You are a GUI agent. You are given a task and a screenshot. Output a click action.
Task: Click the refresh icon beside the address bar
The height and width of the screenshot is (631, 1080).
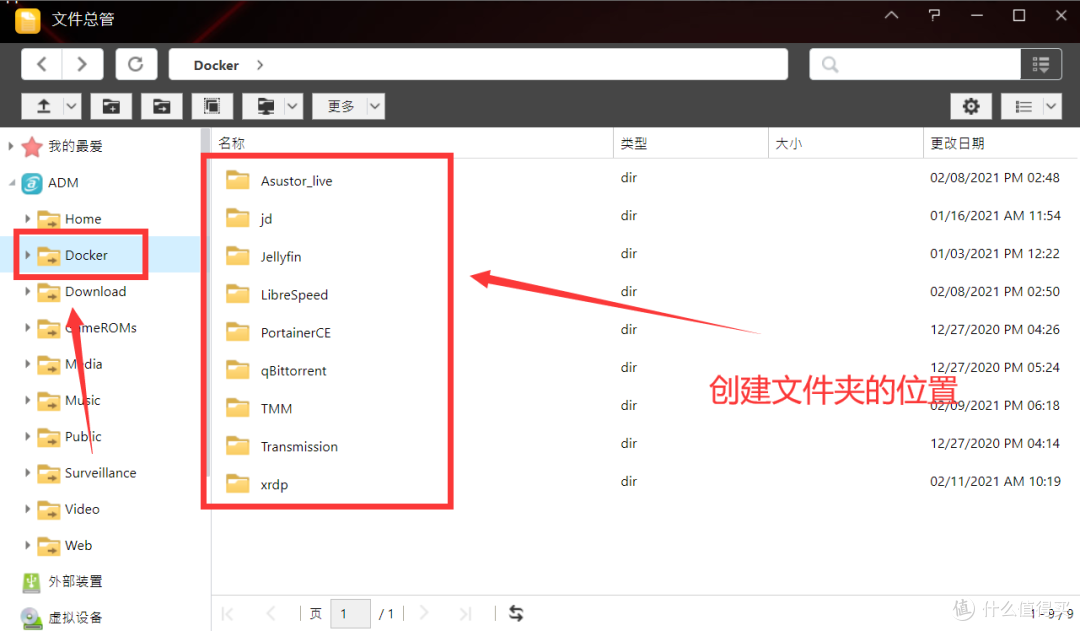point(138,64)
